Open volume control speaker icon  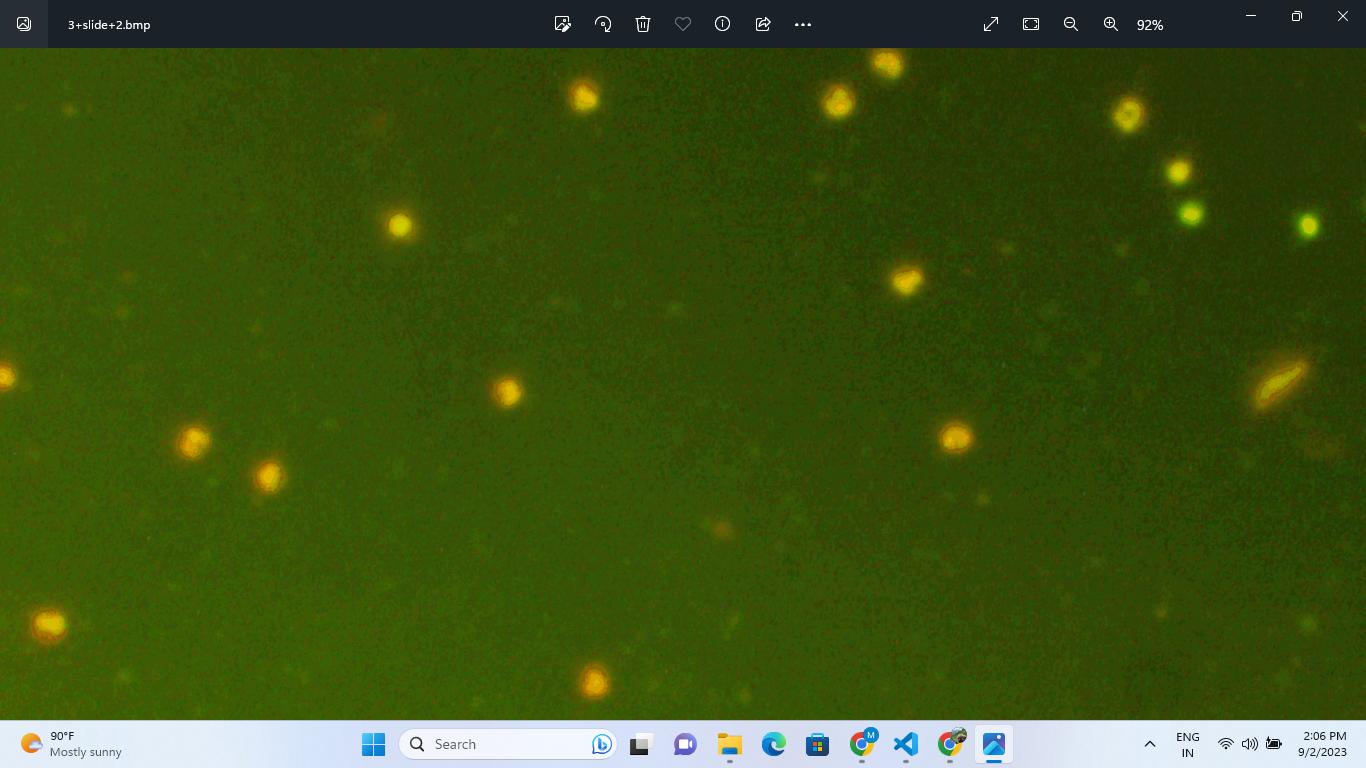1250,744
